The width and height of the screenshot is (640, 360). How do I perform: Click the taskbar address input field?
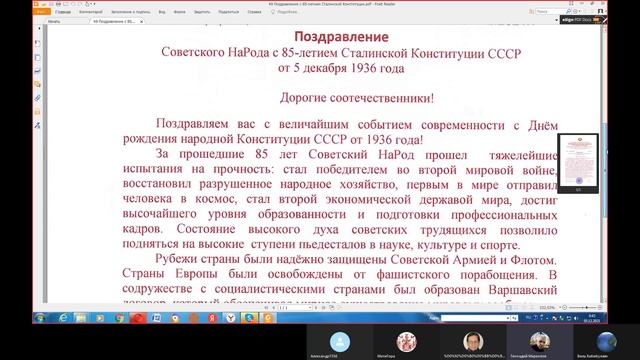[x=475, y=318]
